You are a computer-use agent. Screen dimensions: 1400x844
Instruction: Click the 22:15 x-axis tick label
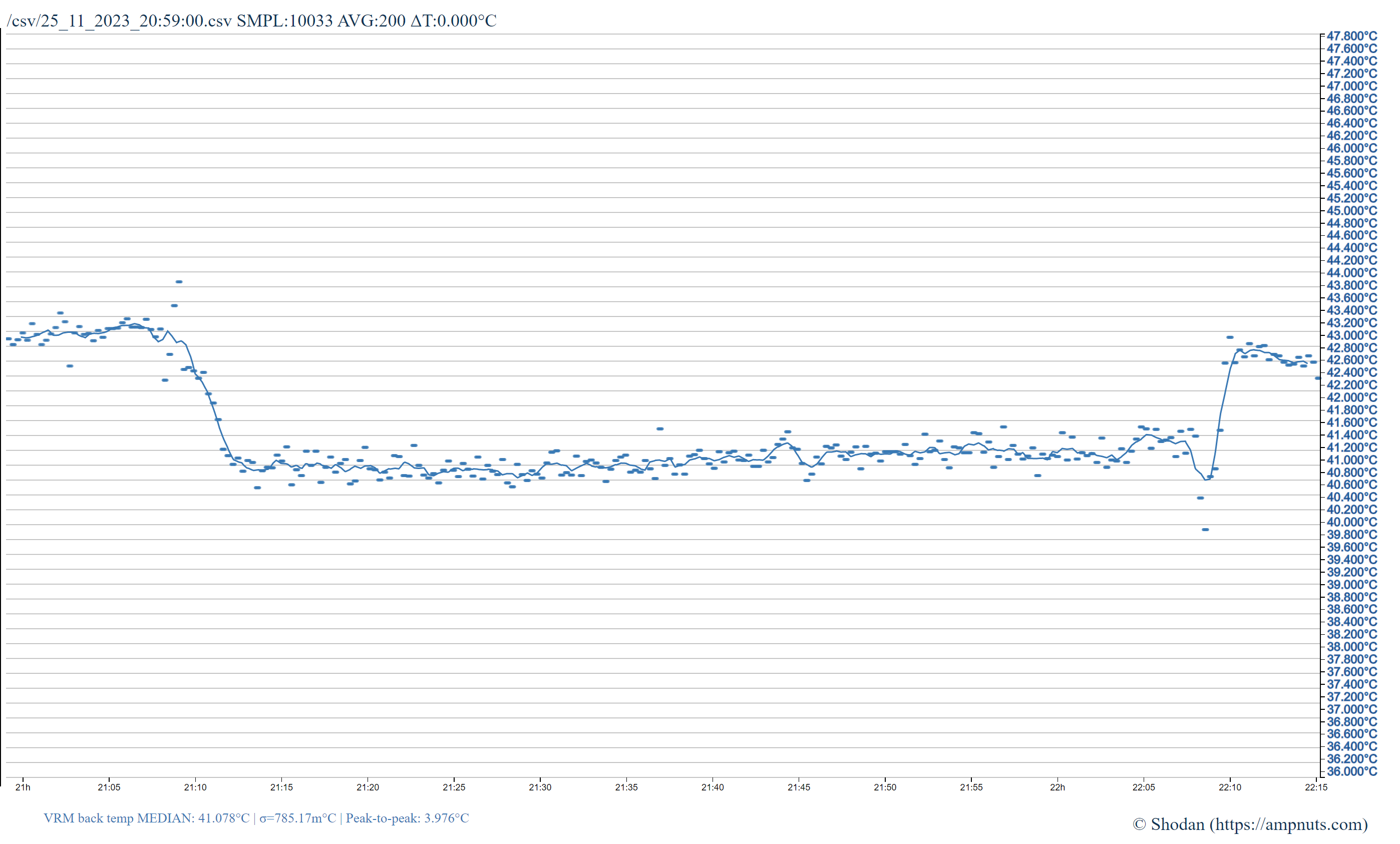tap(1316, 787)
